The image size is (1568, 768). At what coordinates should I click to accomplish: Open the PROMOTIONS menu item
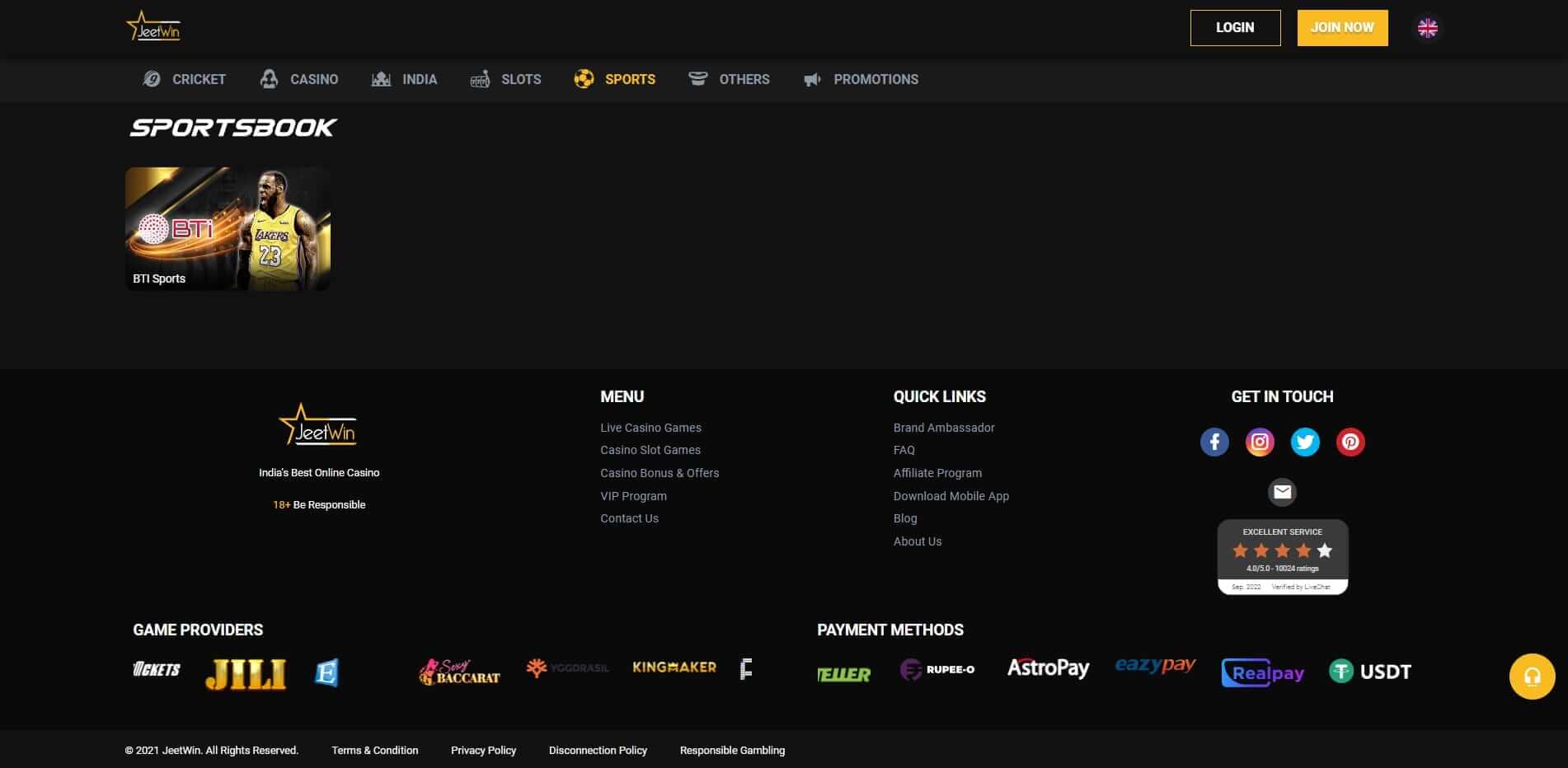(x=876, y=79)
